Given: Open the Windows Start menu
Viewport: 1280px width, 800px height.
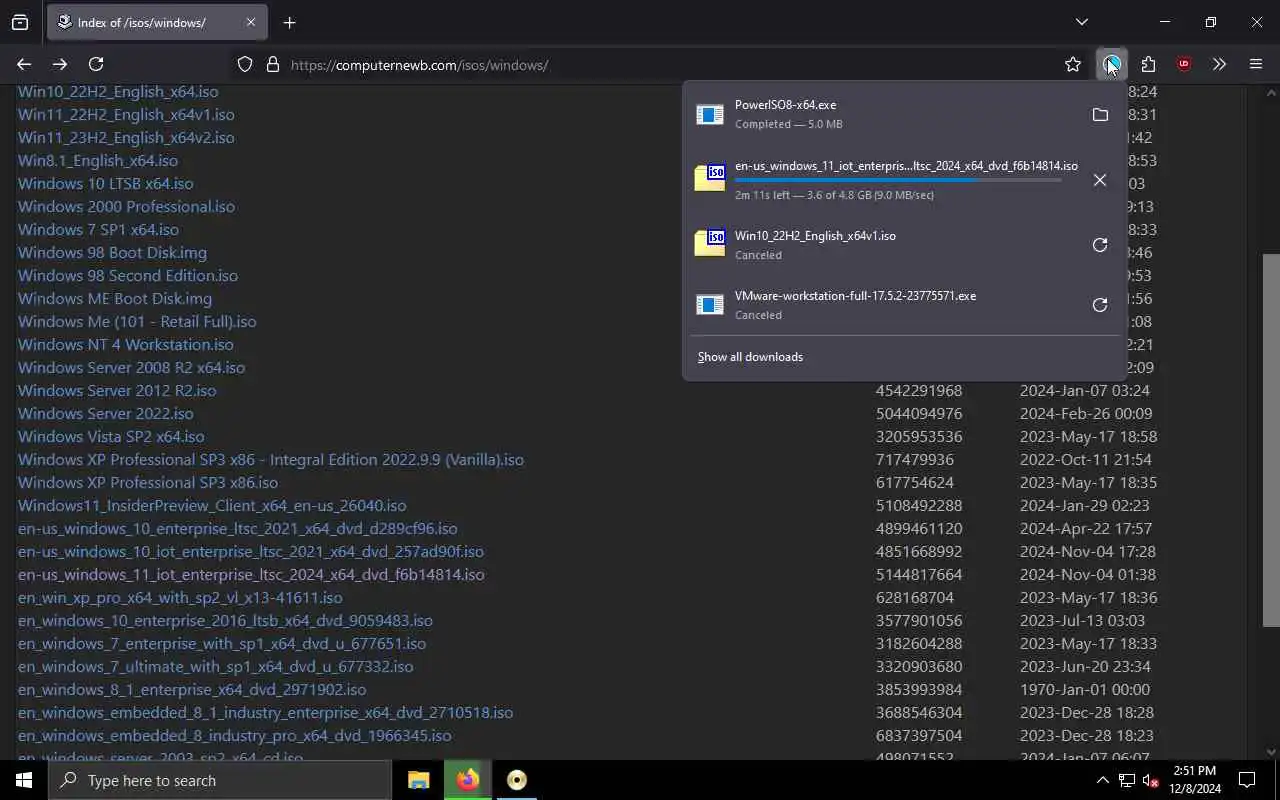Looking at the screenshot, I should 24,780.
